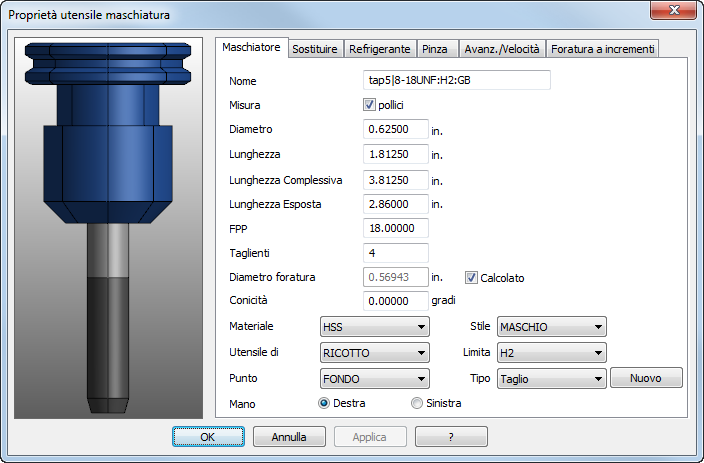Click the Diametro input field

396,129
